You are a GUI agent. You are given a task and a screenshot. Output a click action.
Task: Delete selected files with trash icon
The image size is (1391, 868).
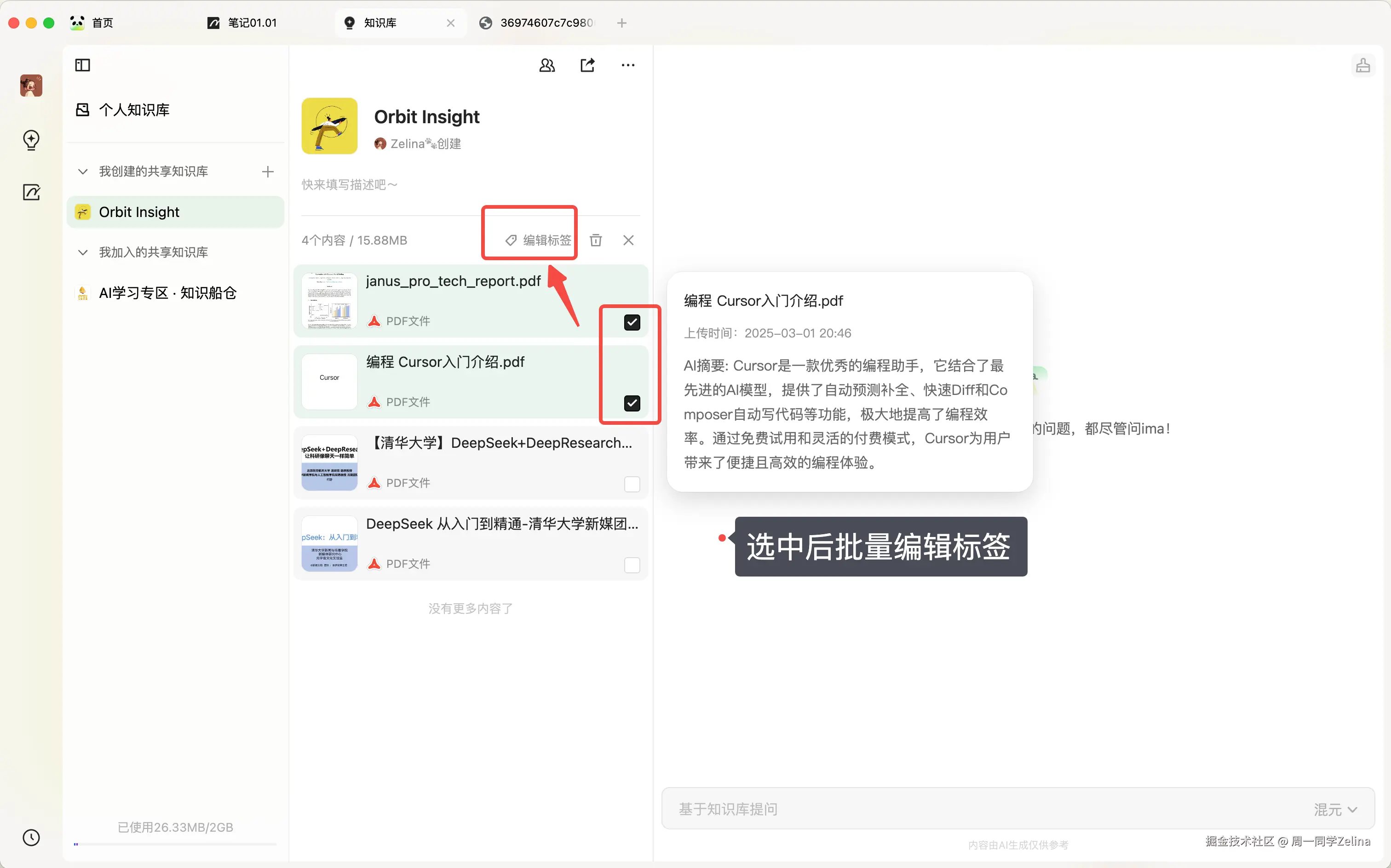click(596, 240)
